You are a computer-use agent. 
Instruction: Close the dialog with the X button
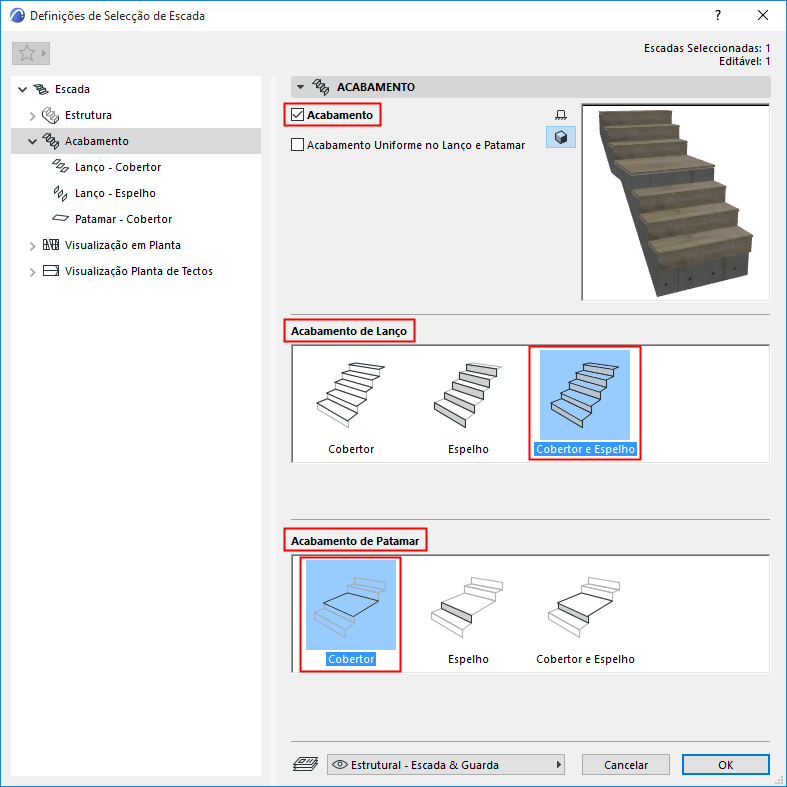click(x=763, y=16)
